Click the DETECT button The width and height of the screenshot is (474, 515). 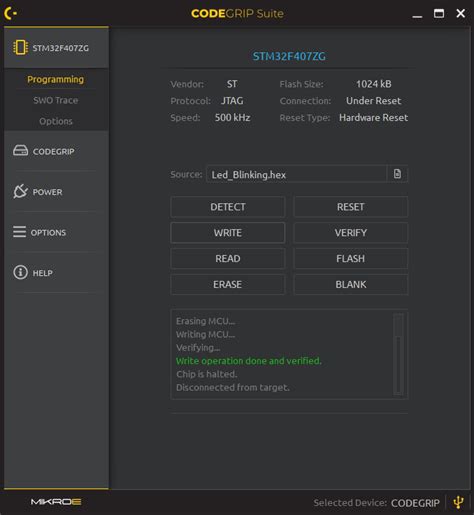click(x=228, y=207)
